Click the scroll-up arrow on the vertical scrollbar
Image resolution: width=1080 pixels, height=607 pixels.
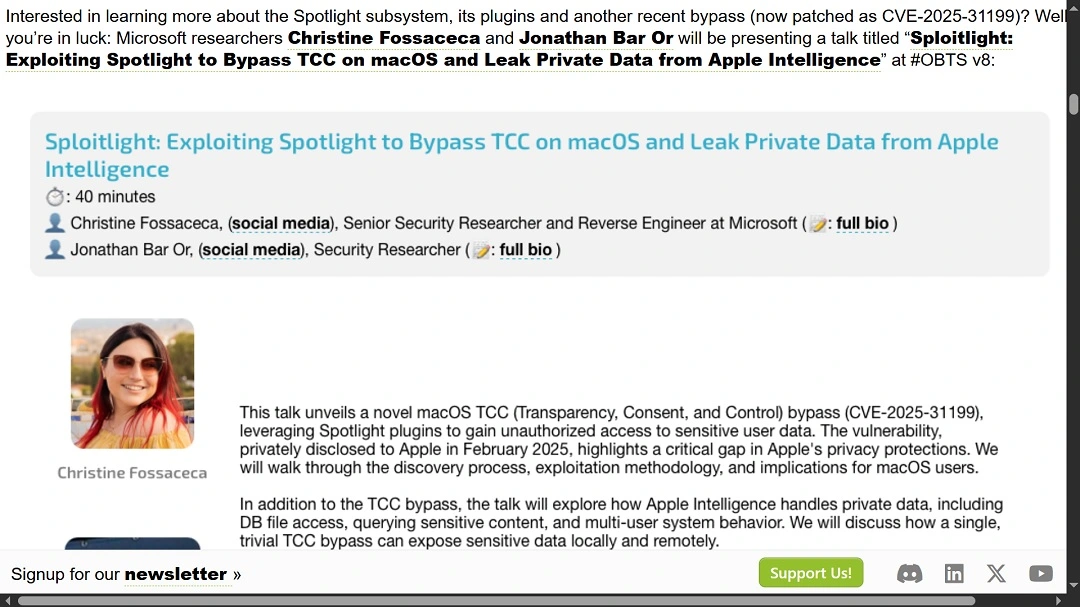(x=1072, y=8)
